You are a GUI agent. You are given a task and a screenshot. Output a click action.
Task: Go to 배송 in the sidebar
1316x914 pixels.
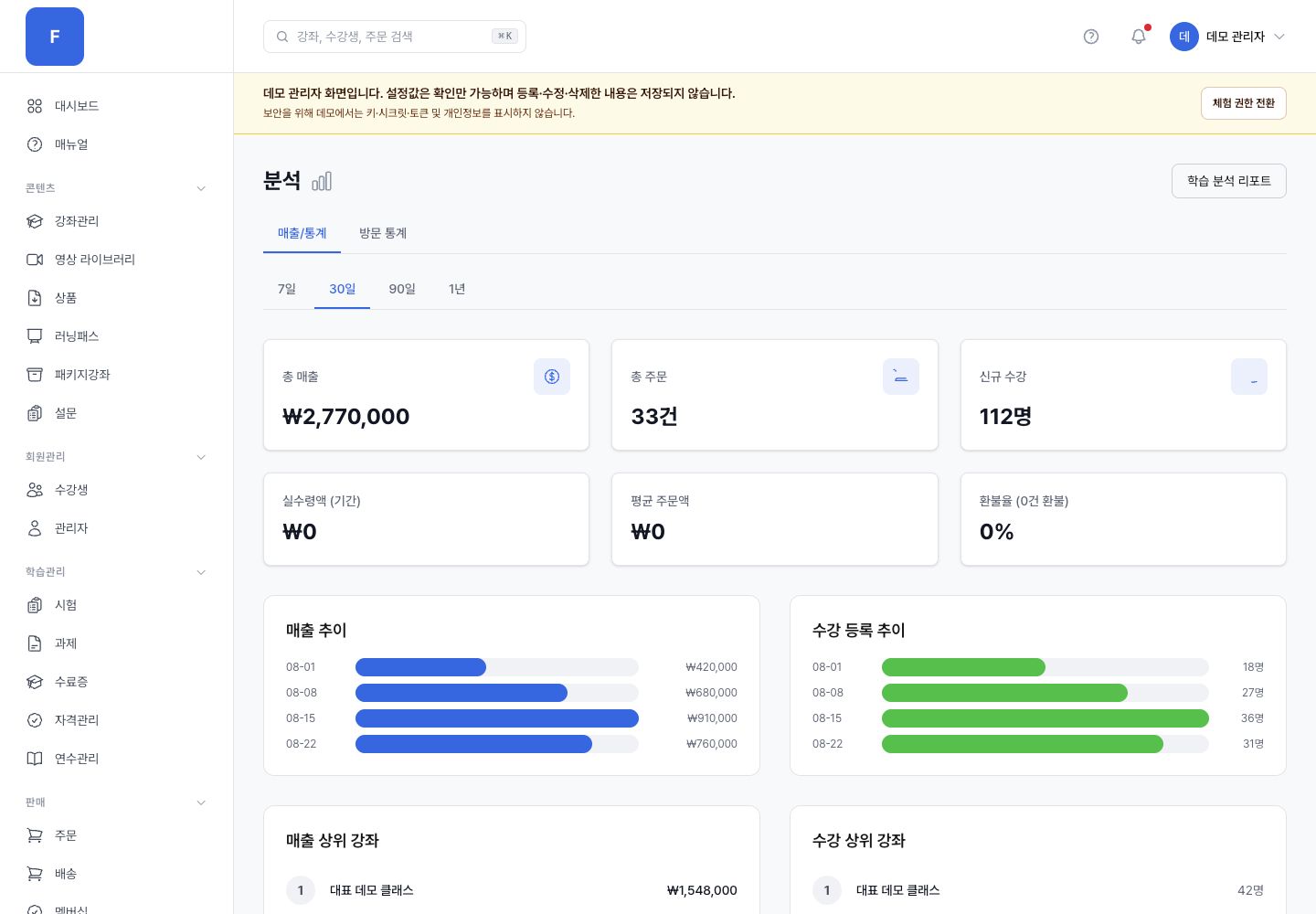tap(117, 874)
